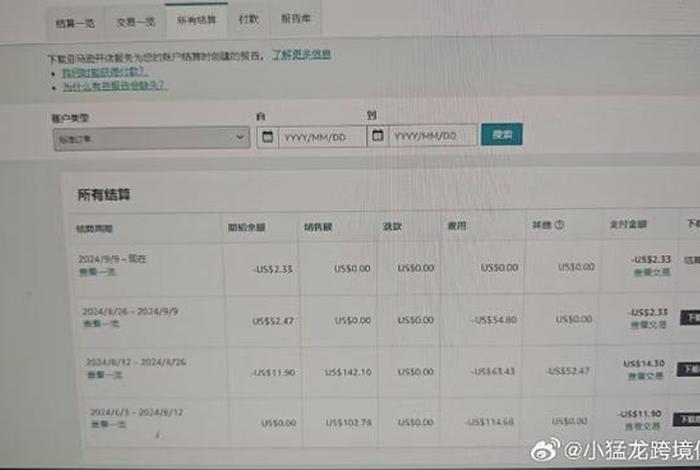Click the 退款 column header

pos(392,226)
